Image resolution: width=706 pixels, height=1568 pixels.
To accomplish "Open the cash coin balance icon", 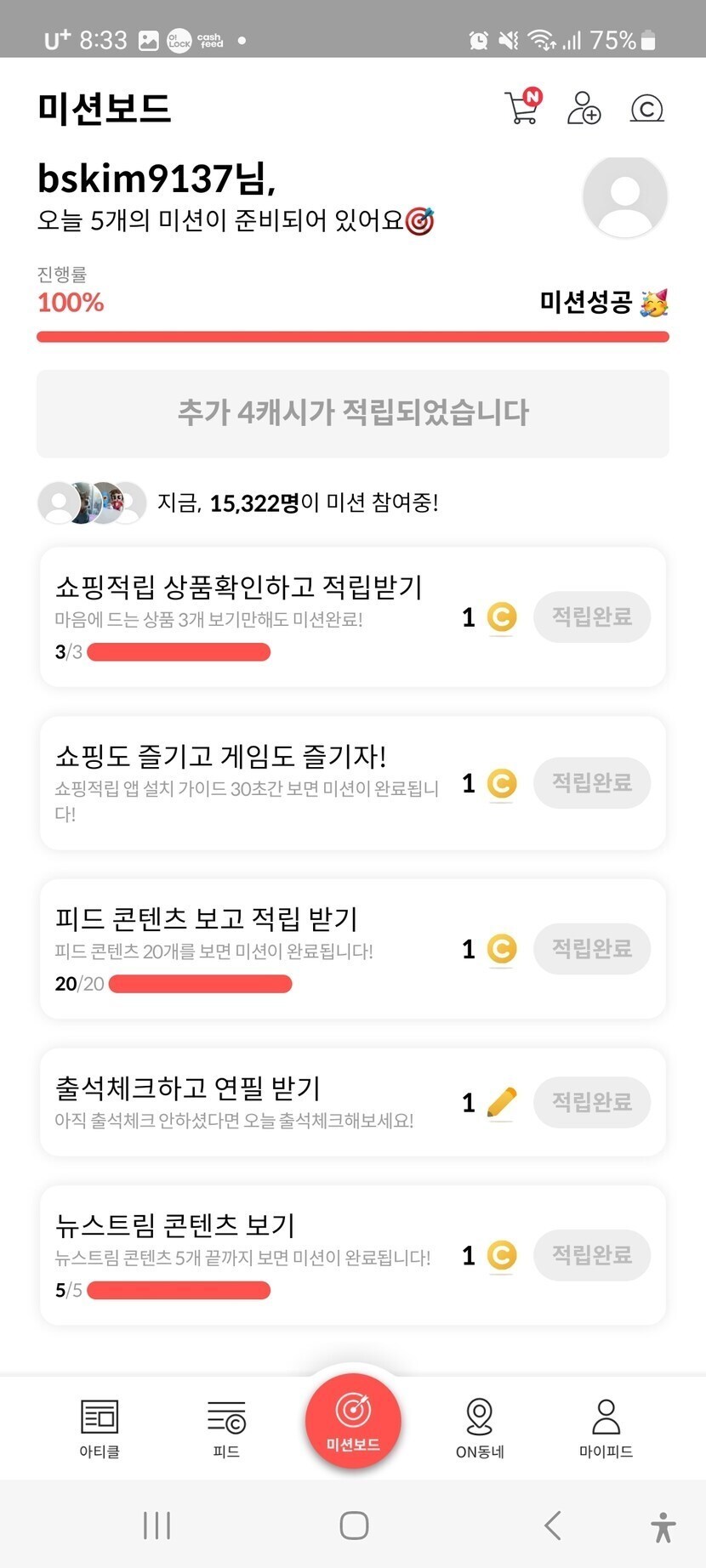I will (646, 108).
